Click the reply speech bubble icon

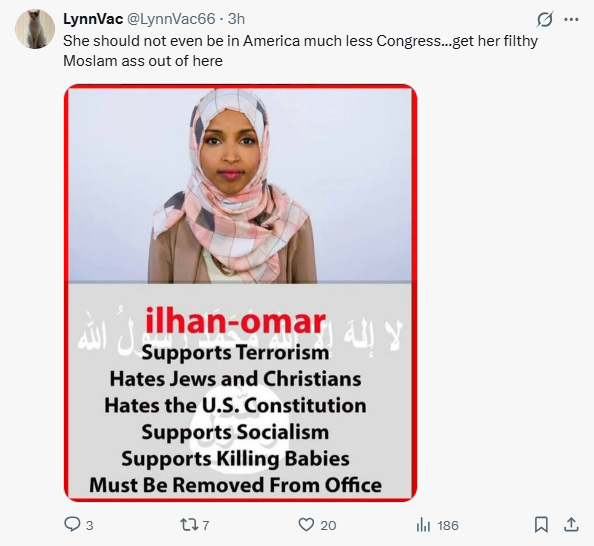(72, 525)
